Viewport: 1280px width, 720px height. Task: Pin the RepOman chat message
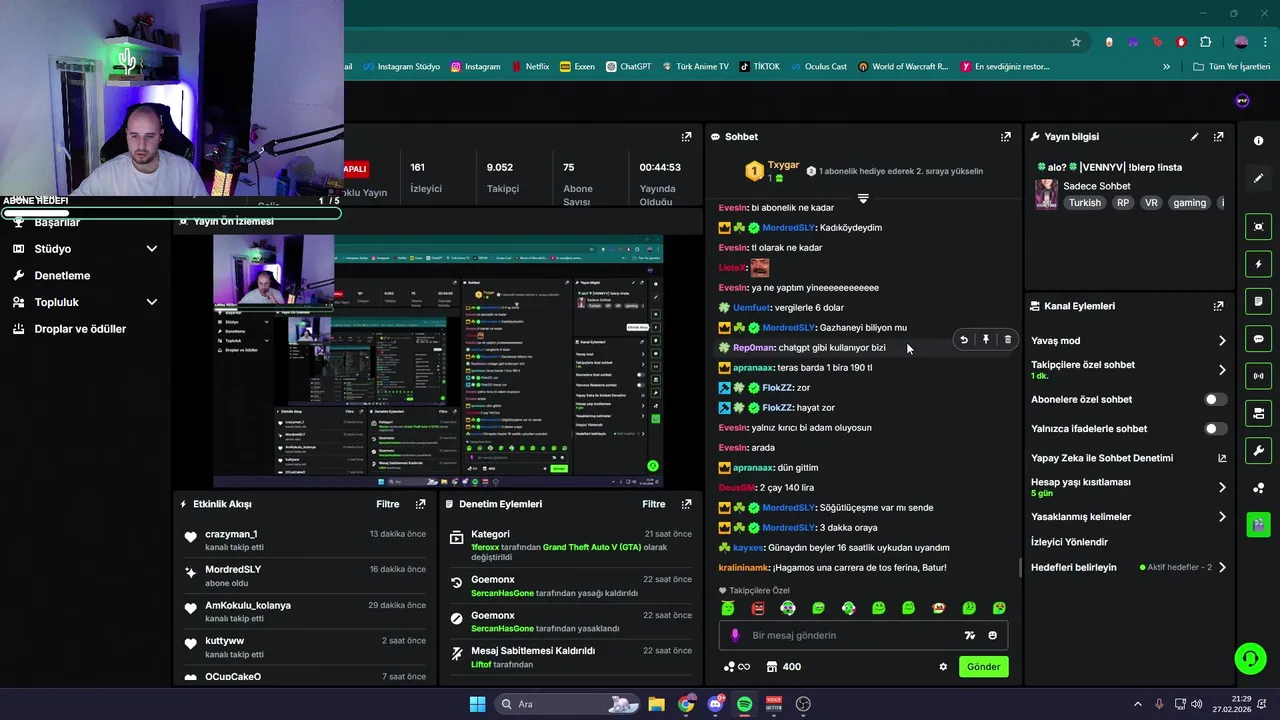coord(985,340)
